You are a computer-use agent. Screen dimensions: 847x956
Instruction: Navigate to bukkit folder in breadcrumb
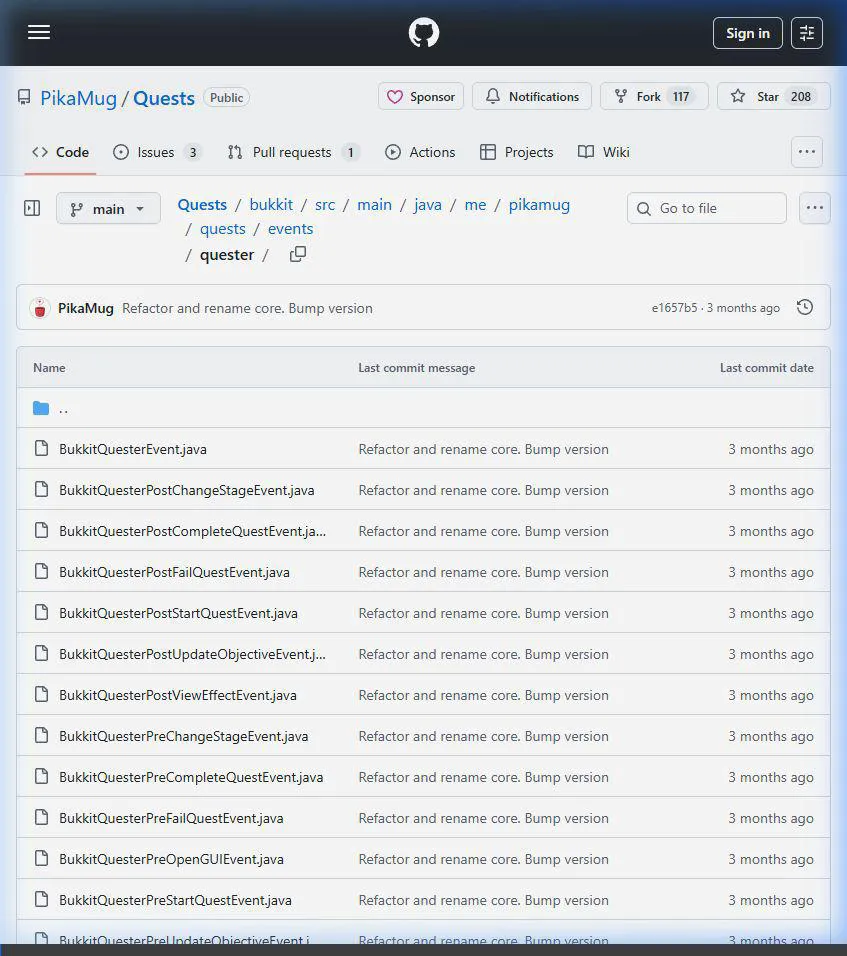tap(271, 205)
